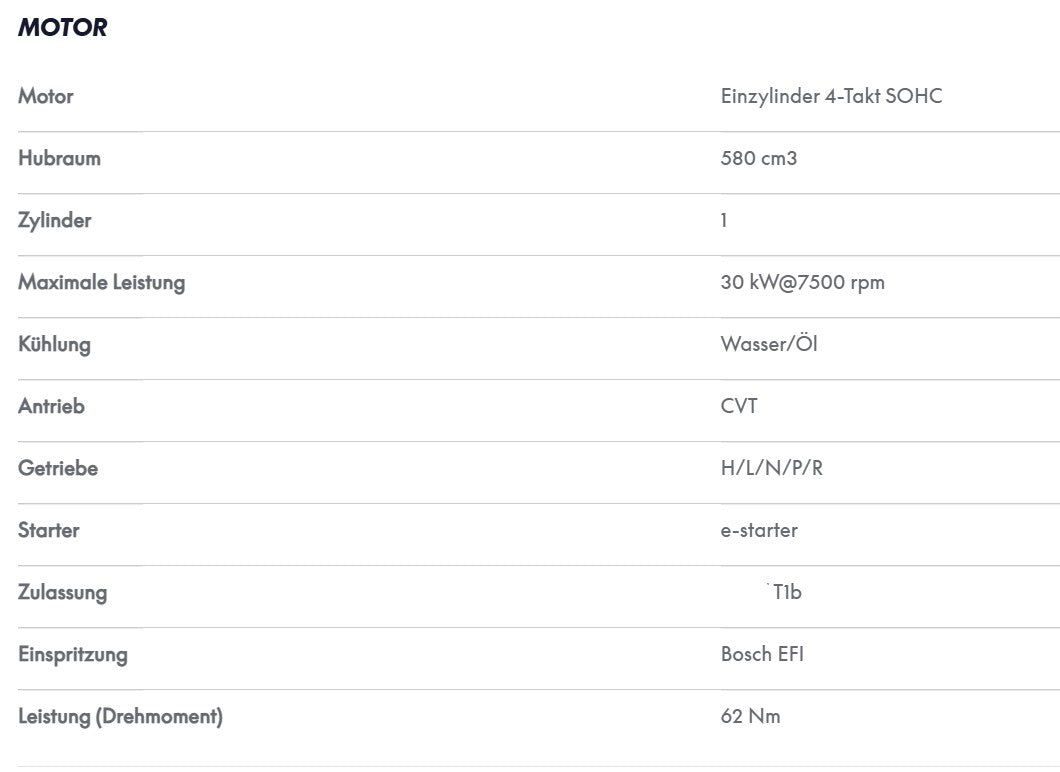
Task: Select the Motor row label
Action: click(x=45, y=96)
